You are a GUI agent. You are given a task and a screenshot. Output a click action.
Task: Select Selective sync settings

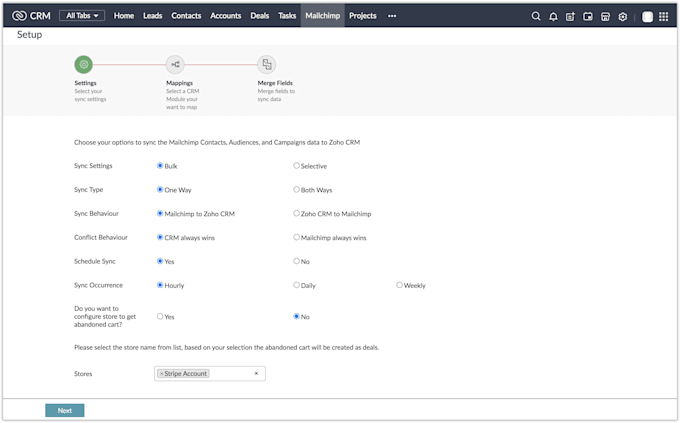coord(296,166)
